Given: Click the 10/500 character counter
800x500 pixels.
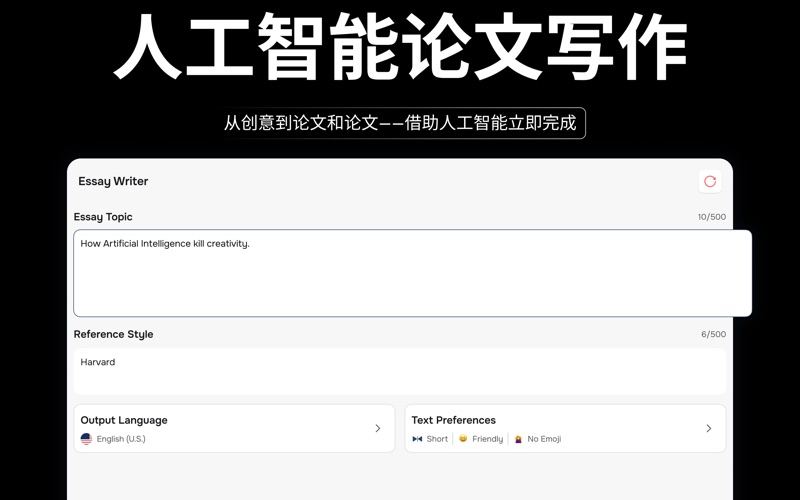Looking at the screenshot, I should click(x=712, y=217).
